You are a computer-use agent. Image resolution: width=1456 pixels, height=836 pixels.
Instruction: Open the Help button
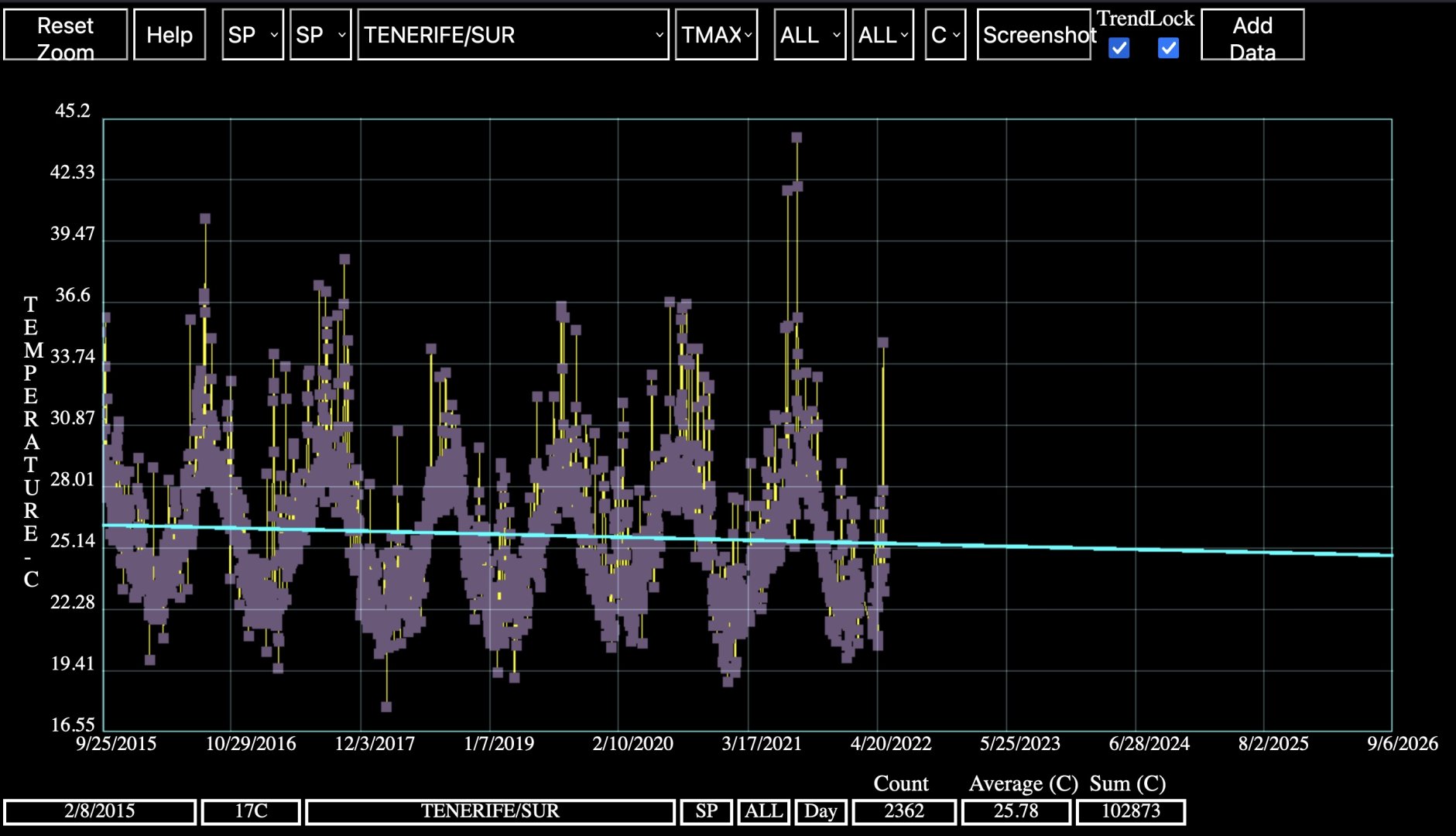170,35
